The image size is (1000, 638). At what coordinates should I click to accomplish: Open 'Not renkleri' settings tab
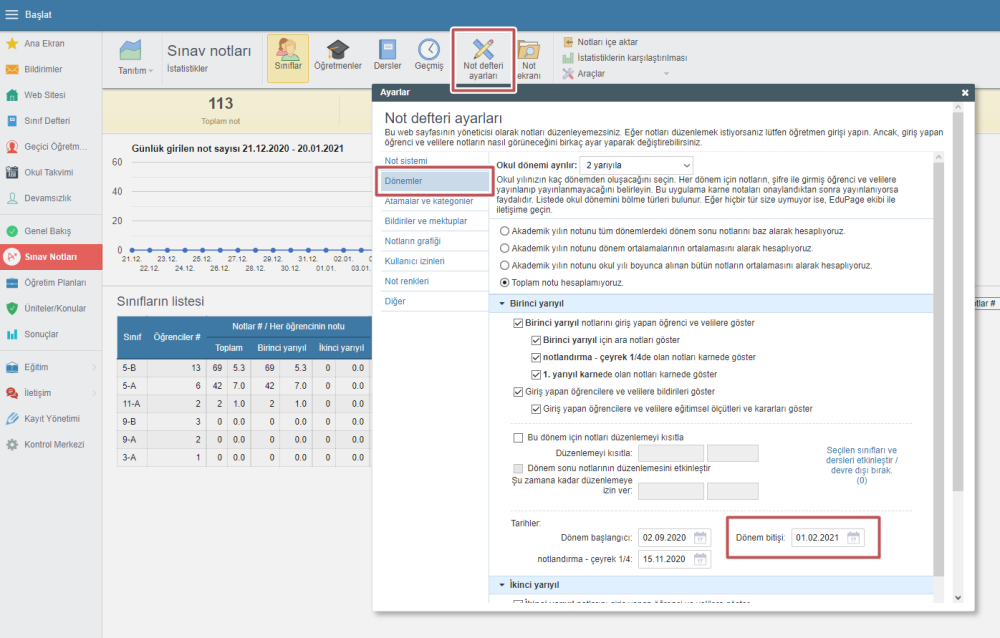406,281
